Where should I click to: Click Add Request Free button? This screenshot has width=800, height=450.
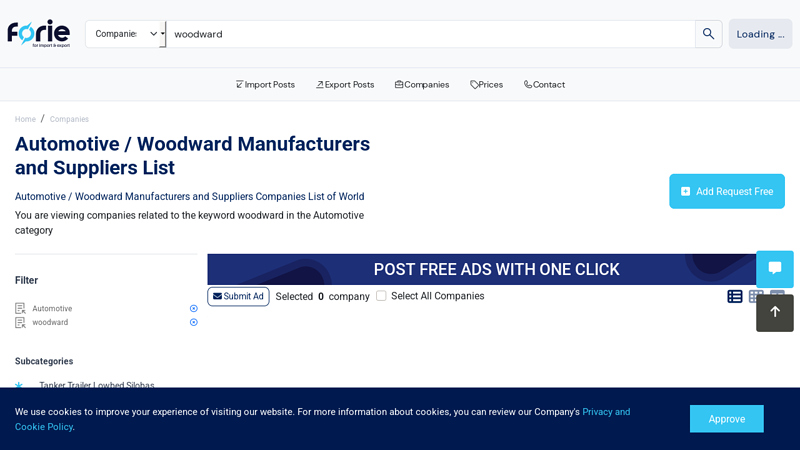tap(727, 191)
